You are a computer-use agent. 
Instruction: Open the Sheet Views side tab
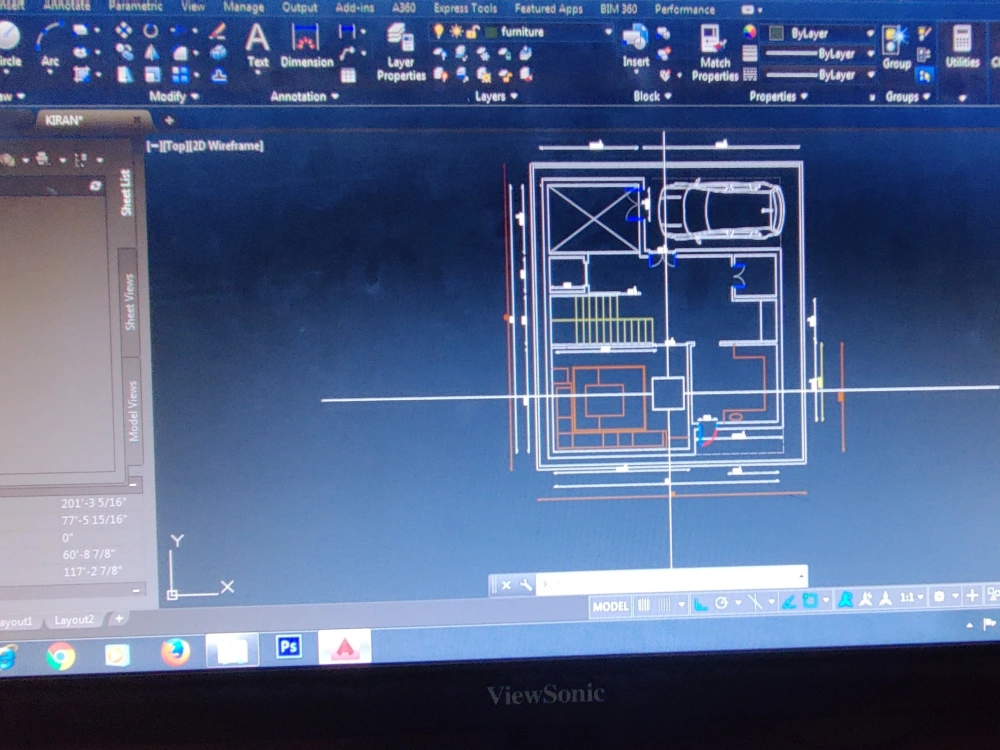129,302
